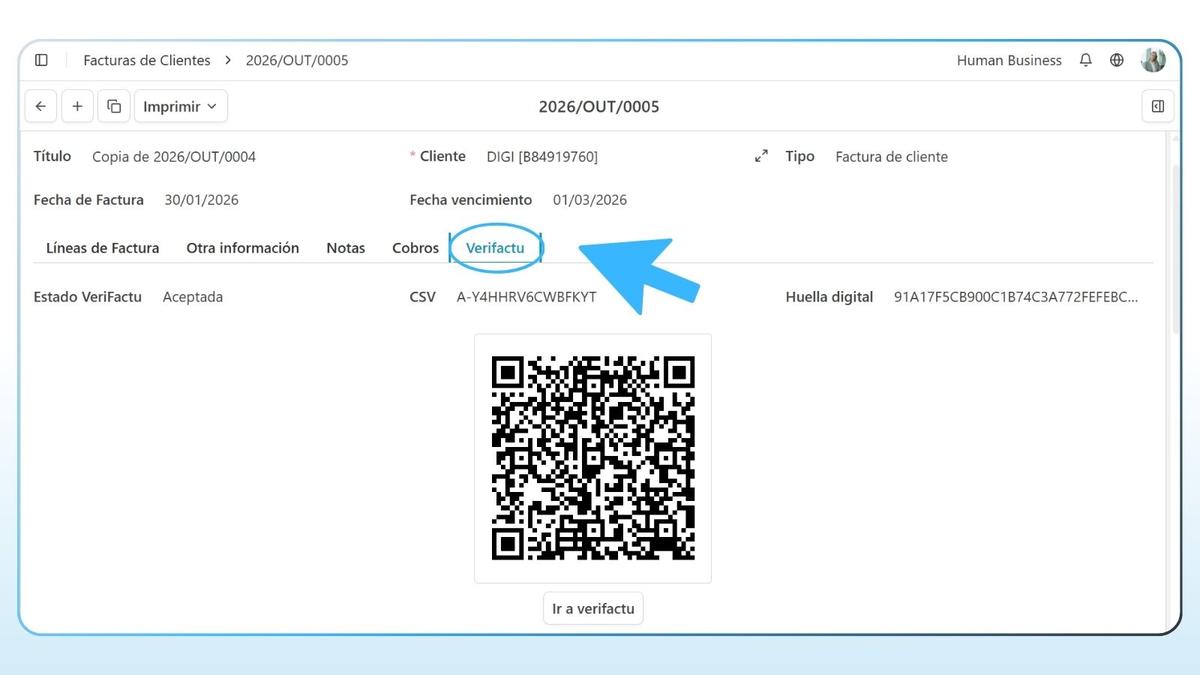Image resolution: width=1200 pixels, height=675 pixels.
Task: Click the page title 2026/OUT/0005
Action: click(599, 106)
